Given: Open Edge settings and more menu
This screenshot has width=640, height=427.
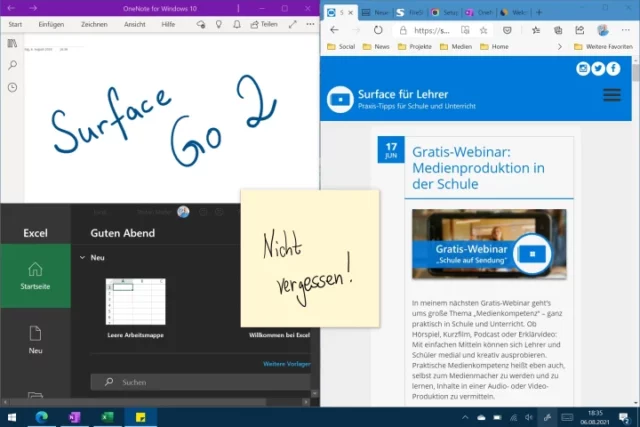Looking at the screenshot, I should tap(625, 30).
